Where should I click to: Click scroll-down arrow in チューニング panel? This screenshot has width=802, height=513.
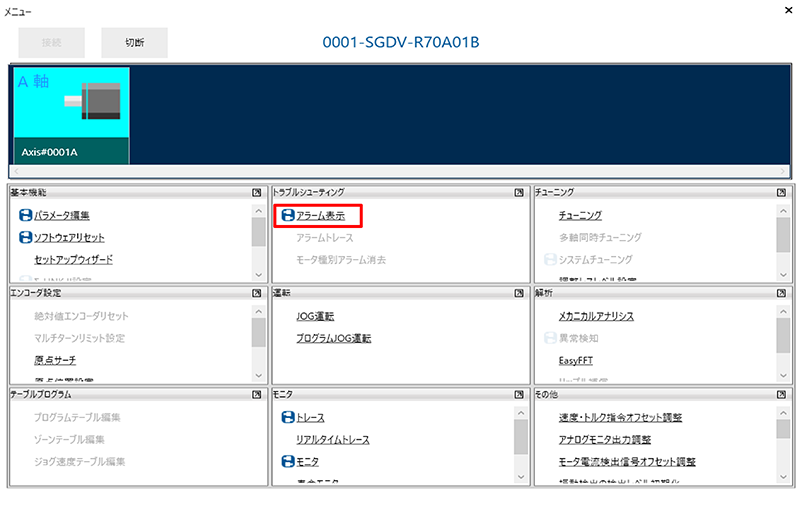(783, 275)
